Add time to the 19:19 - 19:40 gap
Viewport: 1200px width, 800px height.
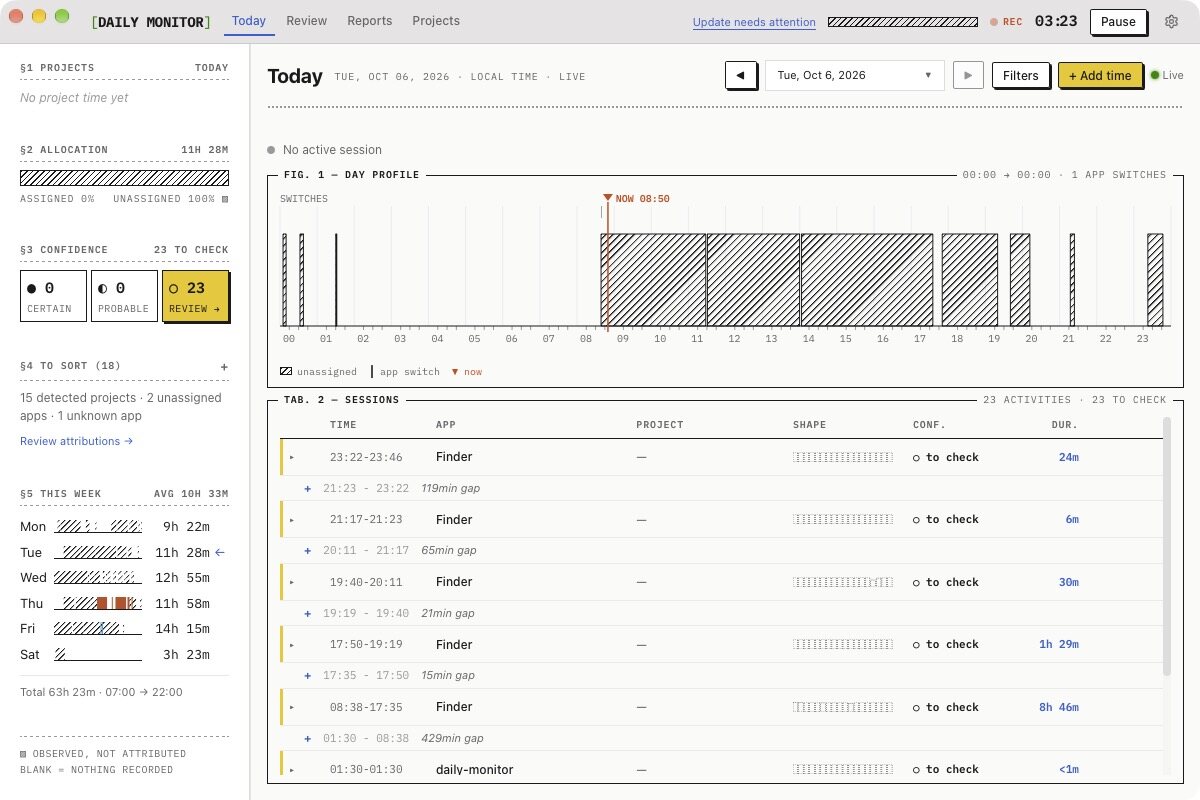[308, 613]
